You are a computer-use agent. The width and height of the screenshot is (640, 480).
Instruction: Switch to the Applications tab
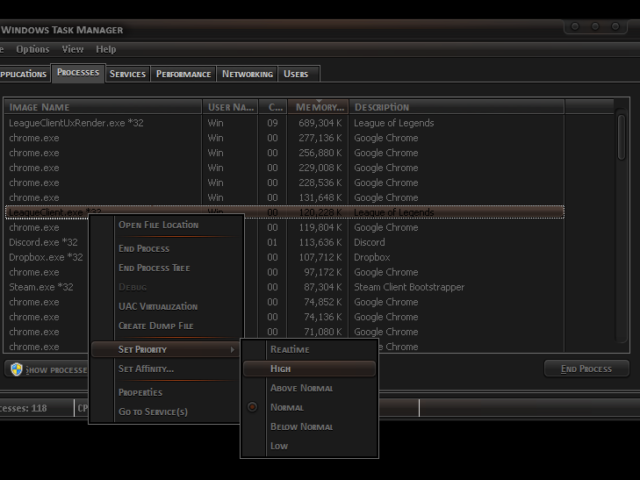click(x=24, y=74)
